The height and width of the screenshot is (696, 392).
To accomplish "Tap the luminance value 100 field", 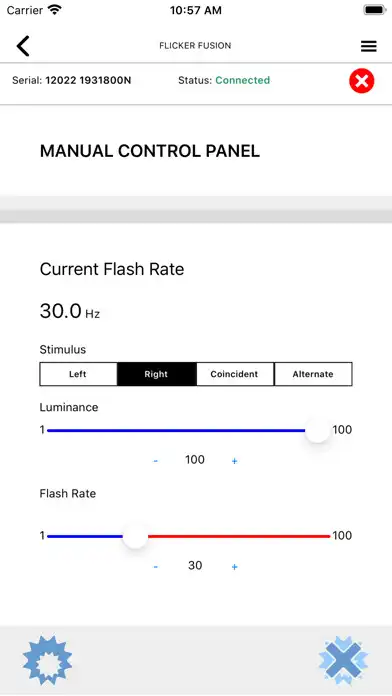I will tap(195, 460).
